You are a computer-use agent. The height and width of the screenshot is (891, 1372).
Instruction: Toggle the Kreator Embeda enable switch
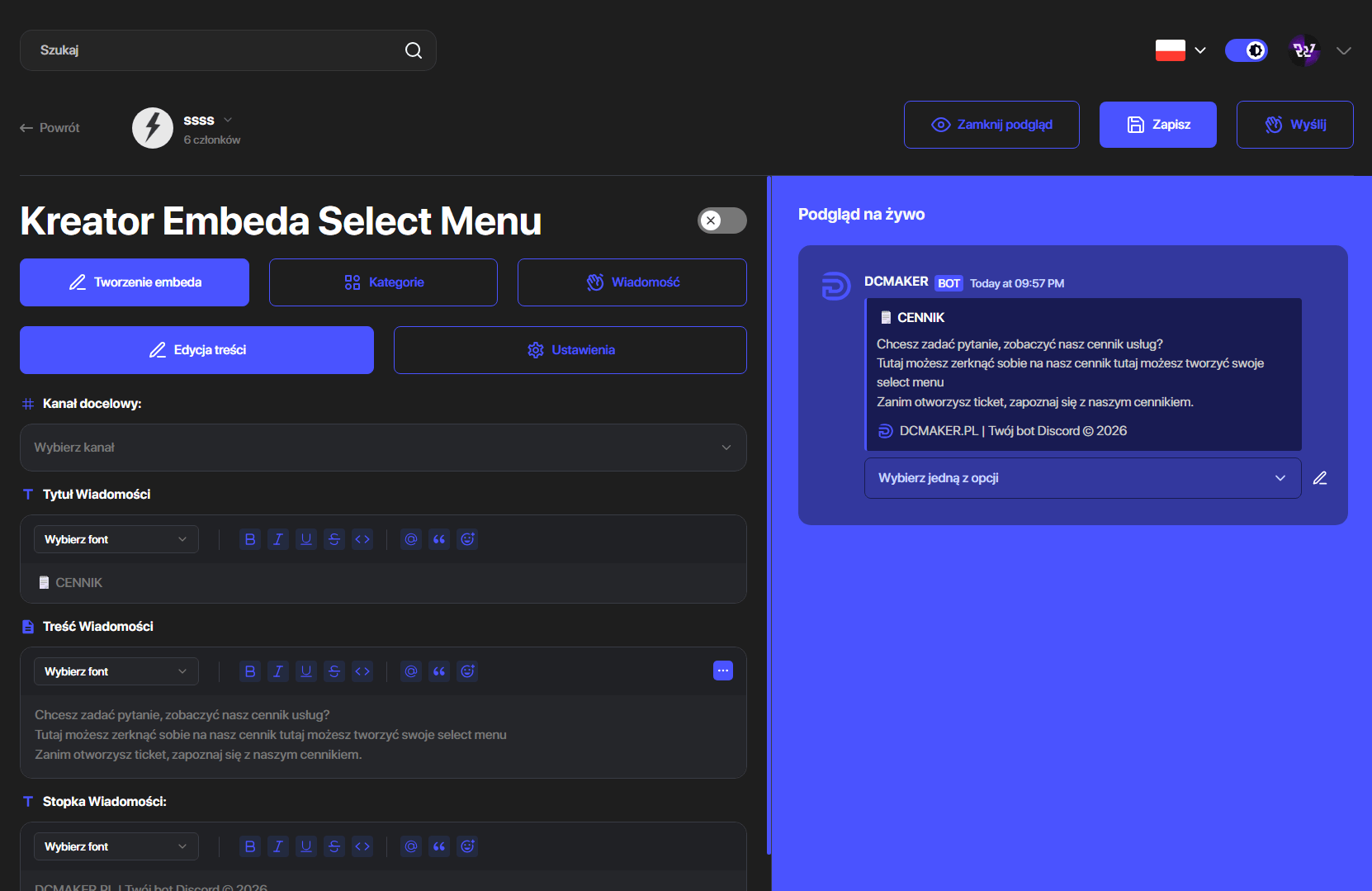(x=722, y=220)
